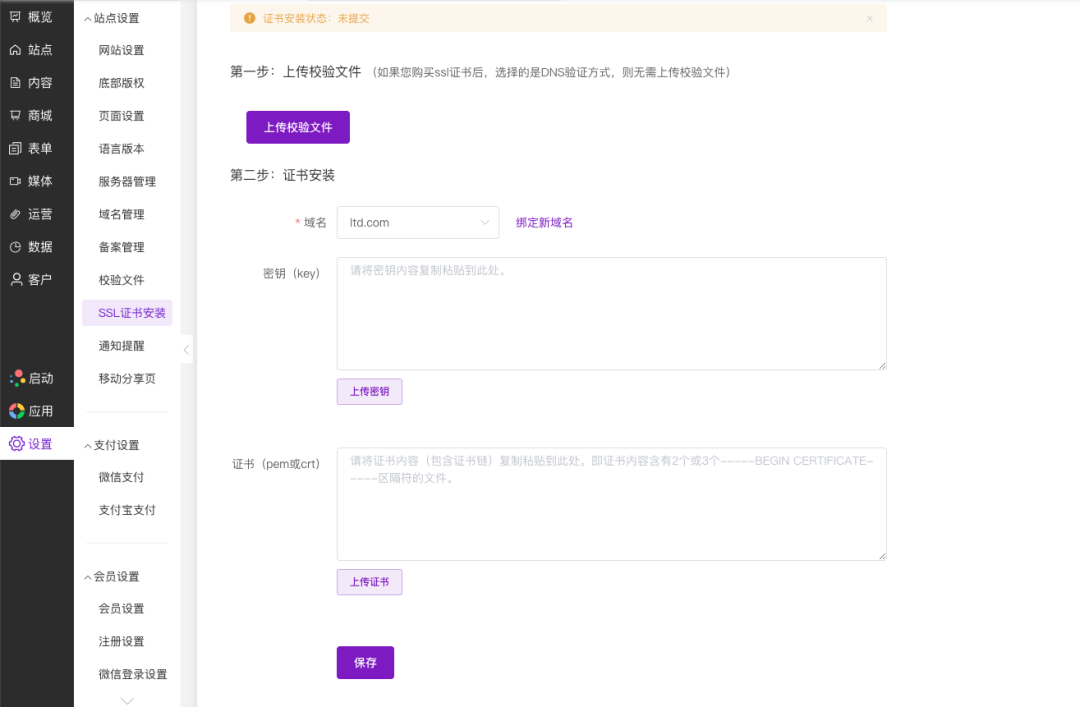Expand more menu items with bottom chevron
This screenshot has height=707, width=1080.
[x=127, y=700]
